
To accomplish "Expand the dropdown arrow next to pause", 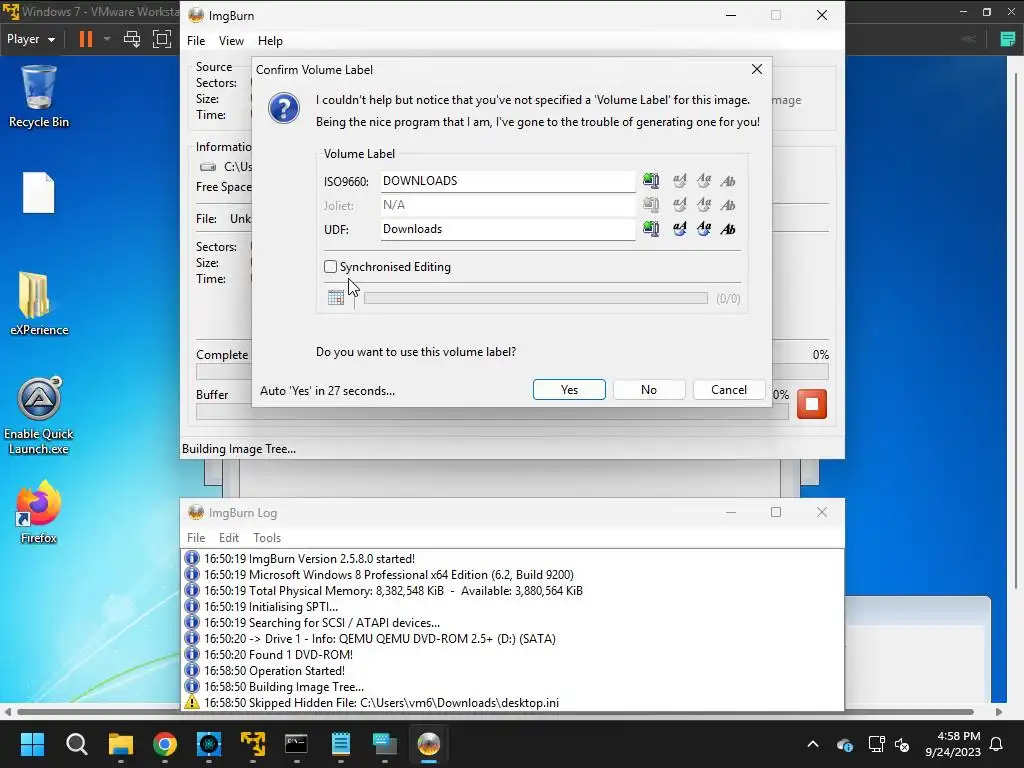I will point(107,39).
